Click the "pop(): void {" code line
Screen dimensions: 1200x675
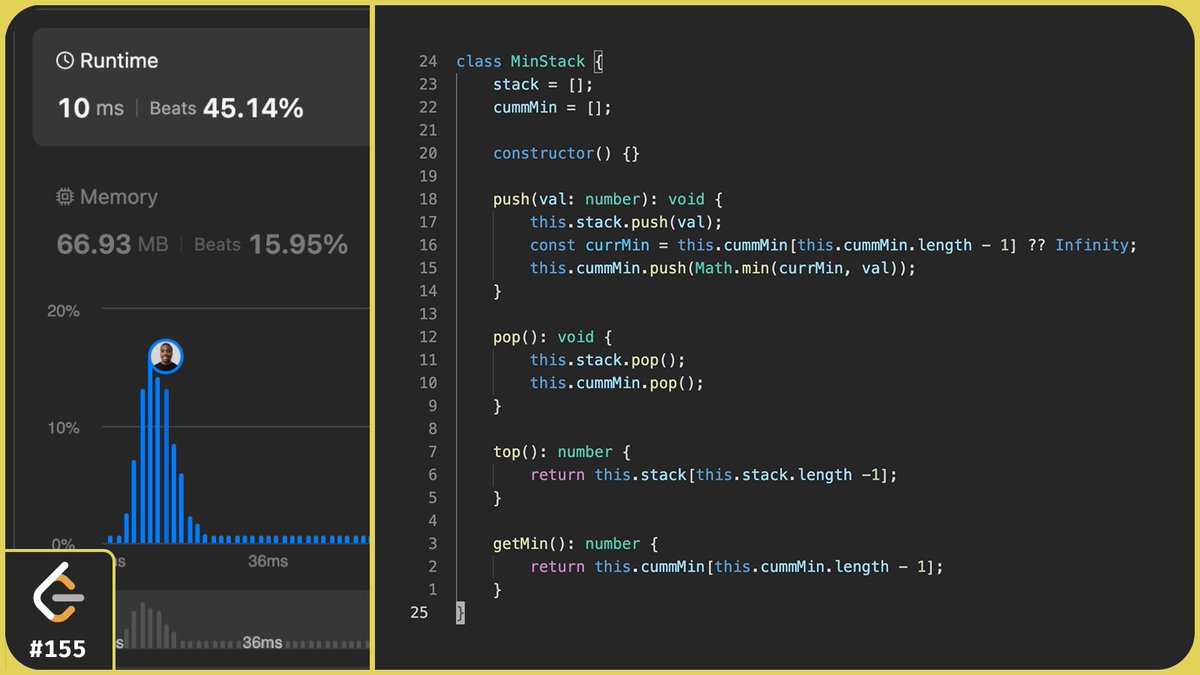(552, 337)
